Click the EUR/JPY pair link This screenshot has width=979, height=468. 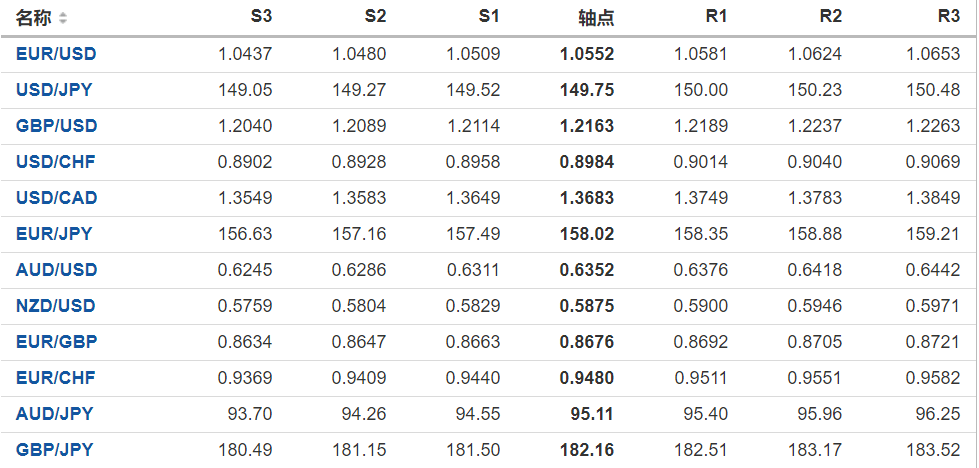point(54,234)
